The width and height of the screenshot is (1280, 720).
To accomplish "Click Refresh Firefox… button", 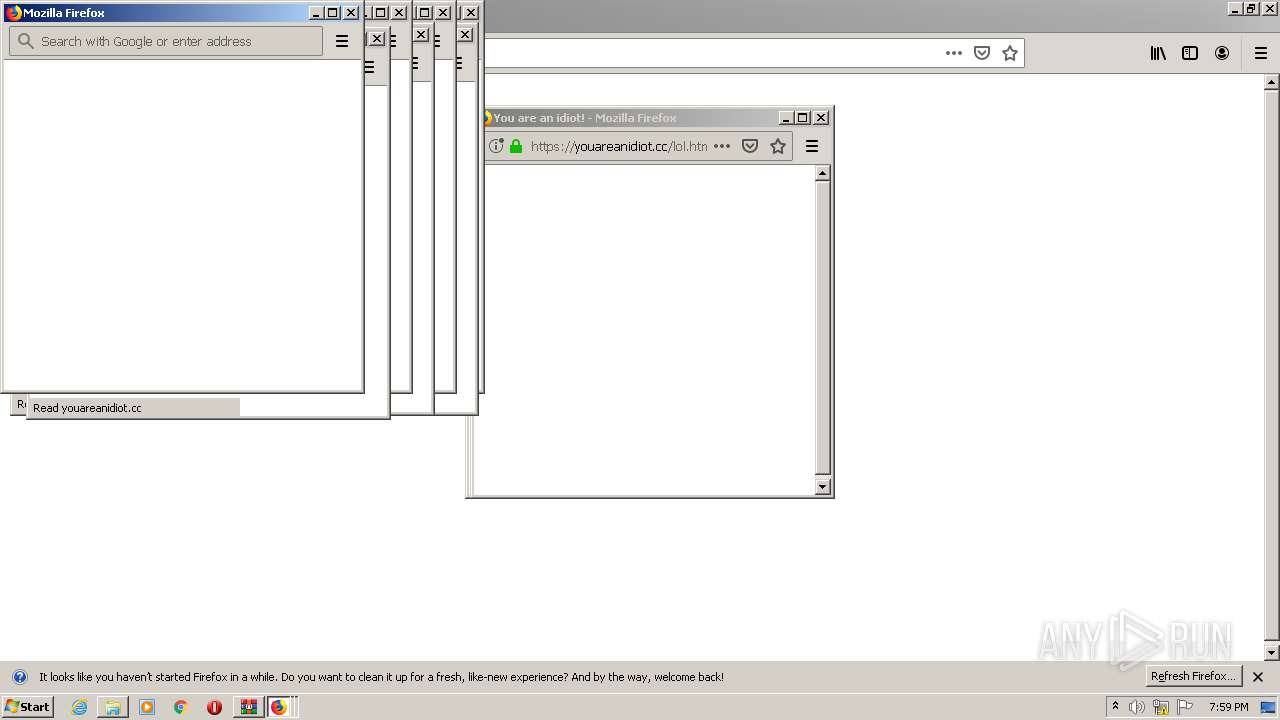I will [1194, 676].
